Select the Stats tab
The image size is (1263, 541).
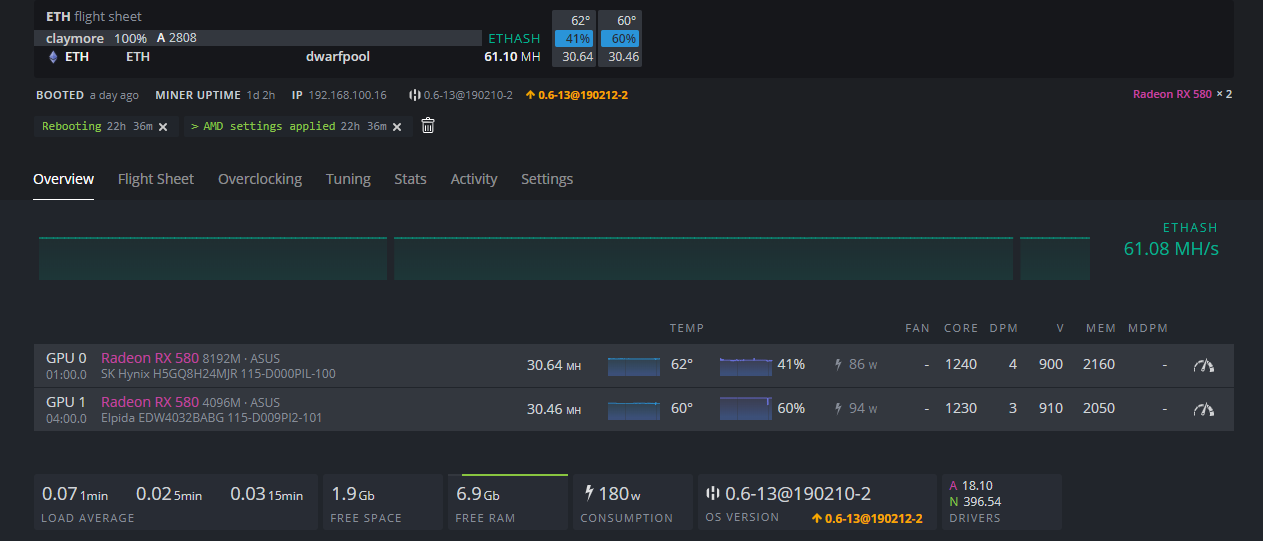click(410, 179)
